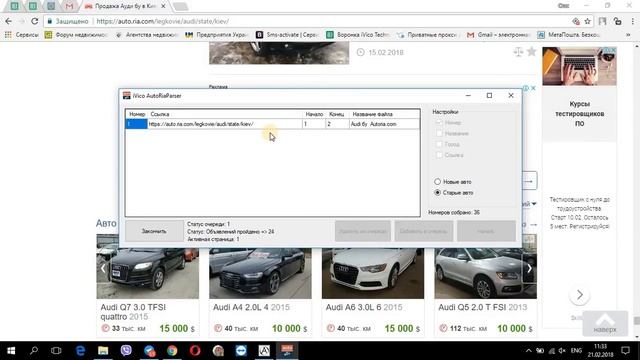Click the Удалить из очереди button
The width and height of the screenshot is (640, 360).
pos(363,231)
